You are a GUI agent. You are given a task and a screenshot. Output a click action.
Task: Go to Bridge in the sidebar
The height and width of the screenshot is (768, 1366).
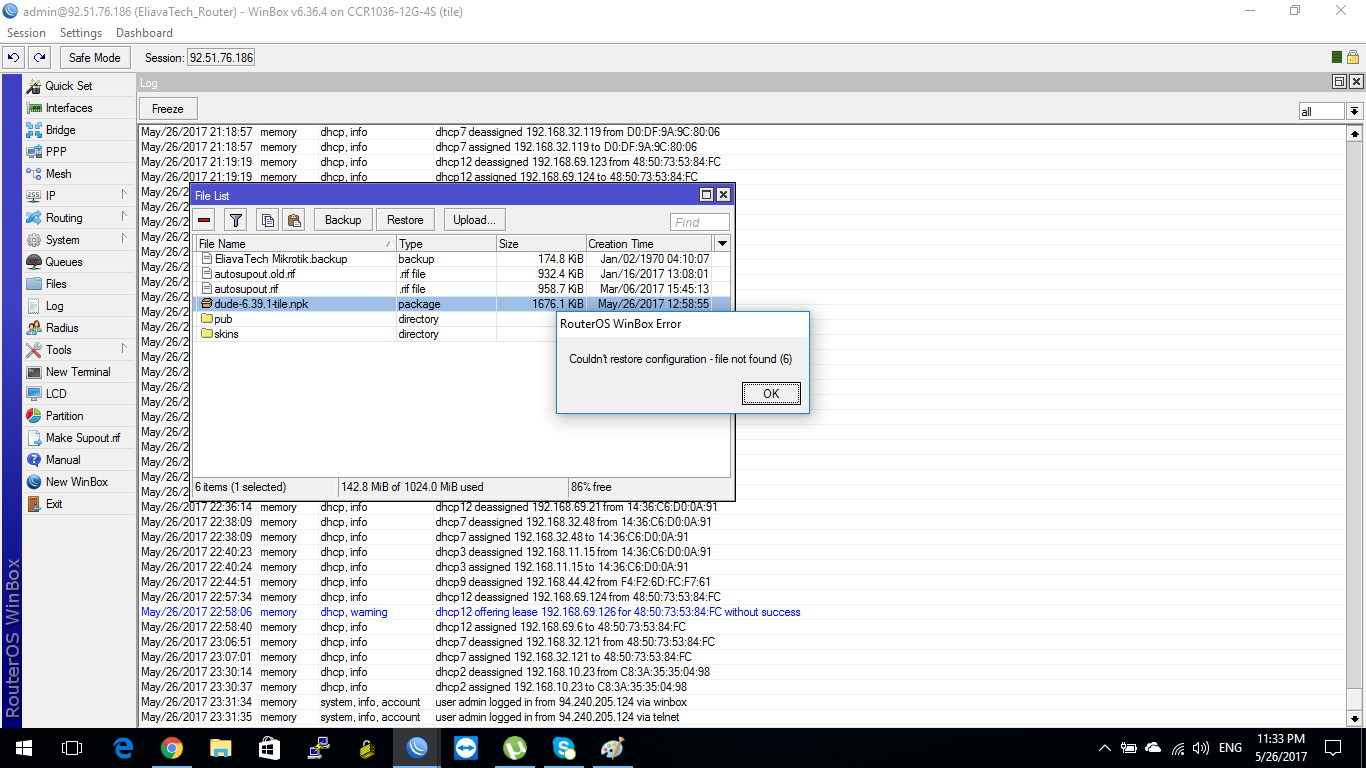60,130
